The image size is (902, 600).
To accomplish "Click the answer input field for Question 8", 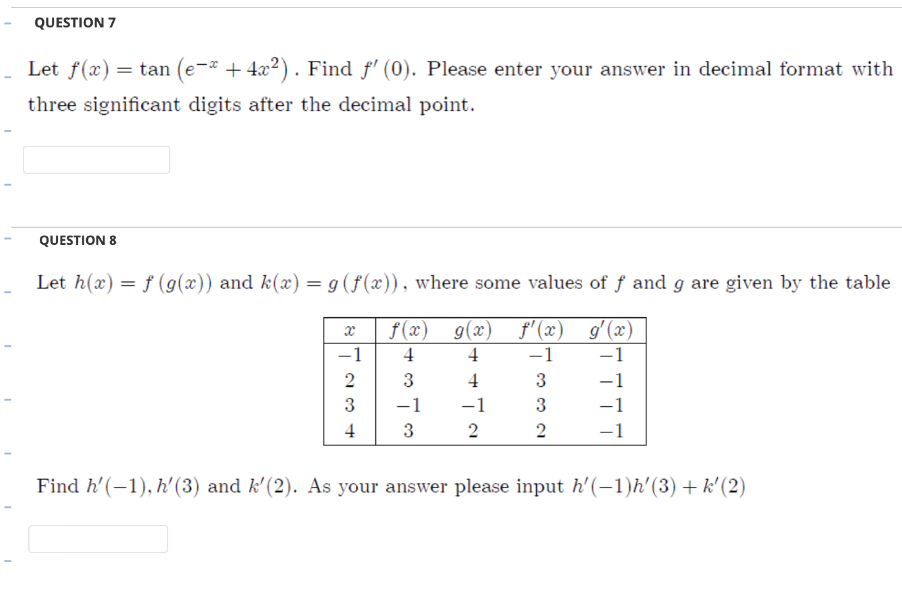I will pos(98,539).
